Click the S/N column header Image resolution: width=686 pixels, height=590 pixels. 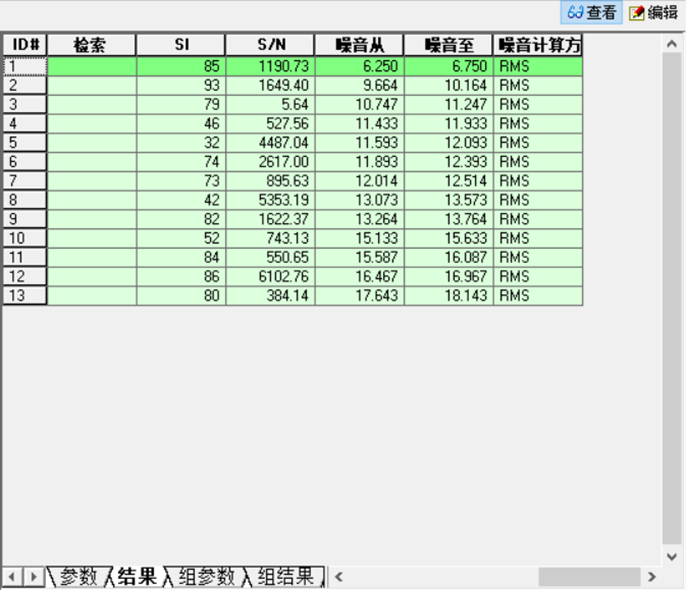[269, 46]
